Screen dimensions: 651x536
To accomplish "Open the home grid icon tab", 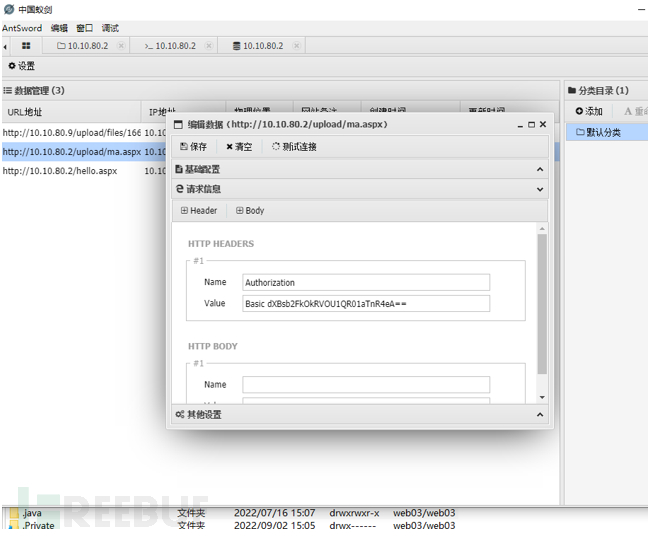I will pos(26,46).
